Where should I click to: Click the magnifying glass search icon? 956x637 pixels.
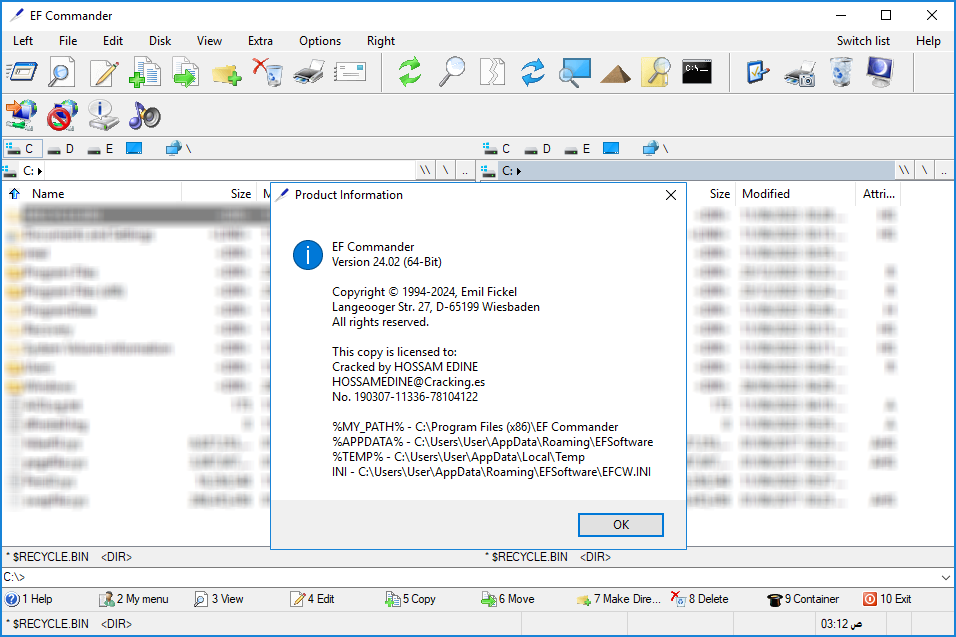pyautogui.click(x=452, y=72)
